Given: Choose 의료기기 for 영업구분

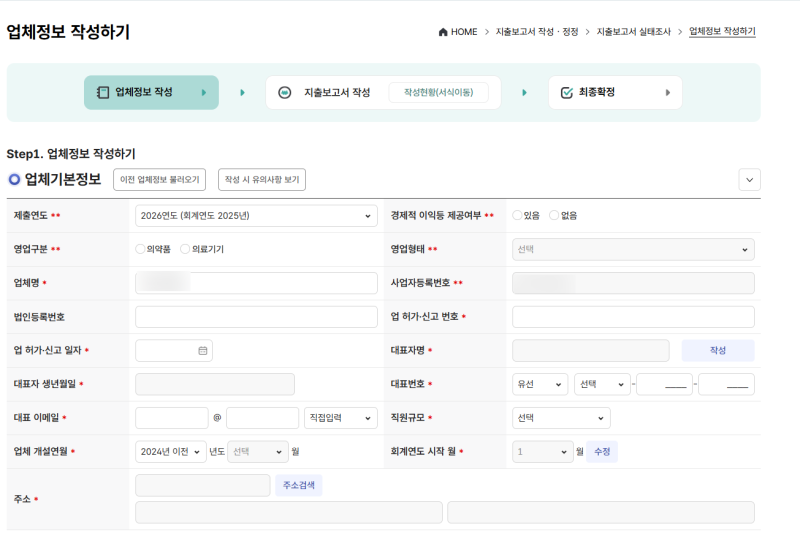Looking at the screenshot, I should coord(185,249).
